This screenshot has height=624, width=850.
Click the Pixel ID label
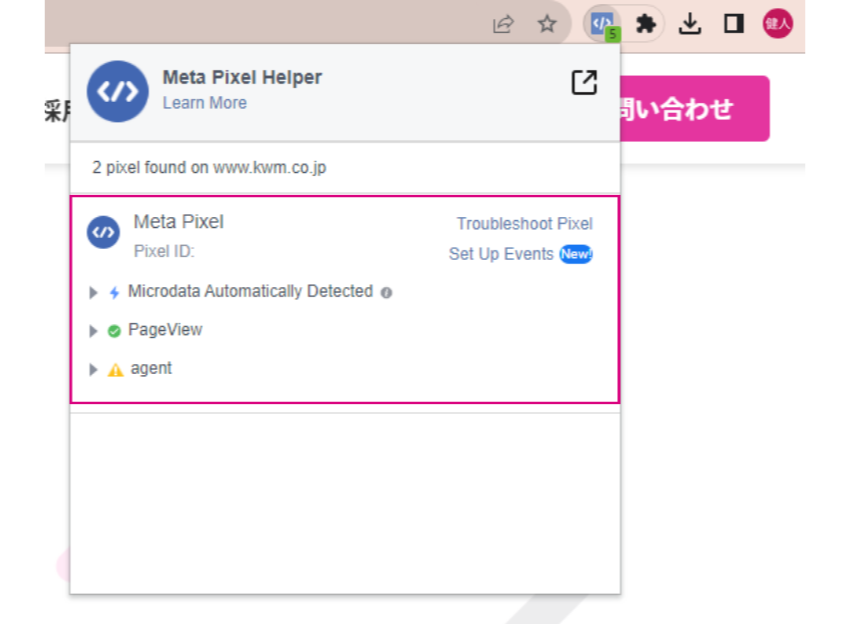tap(164, 252)
